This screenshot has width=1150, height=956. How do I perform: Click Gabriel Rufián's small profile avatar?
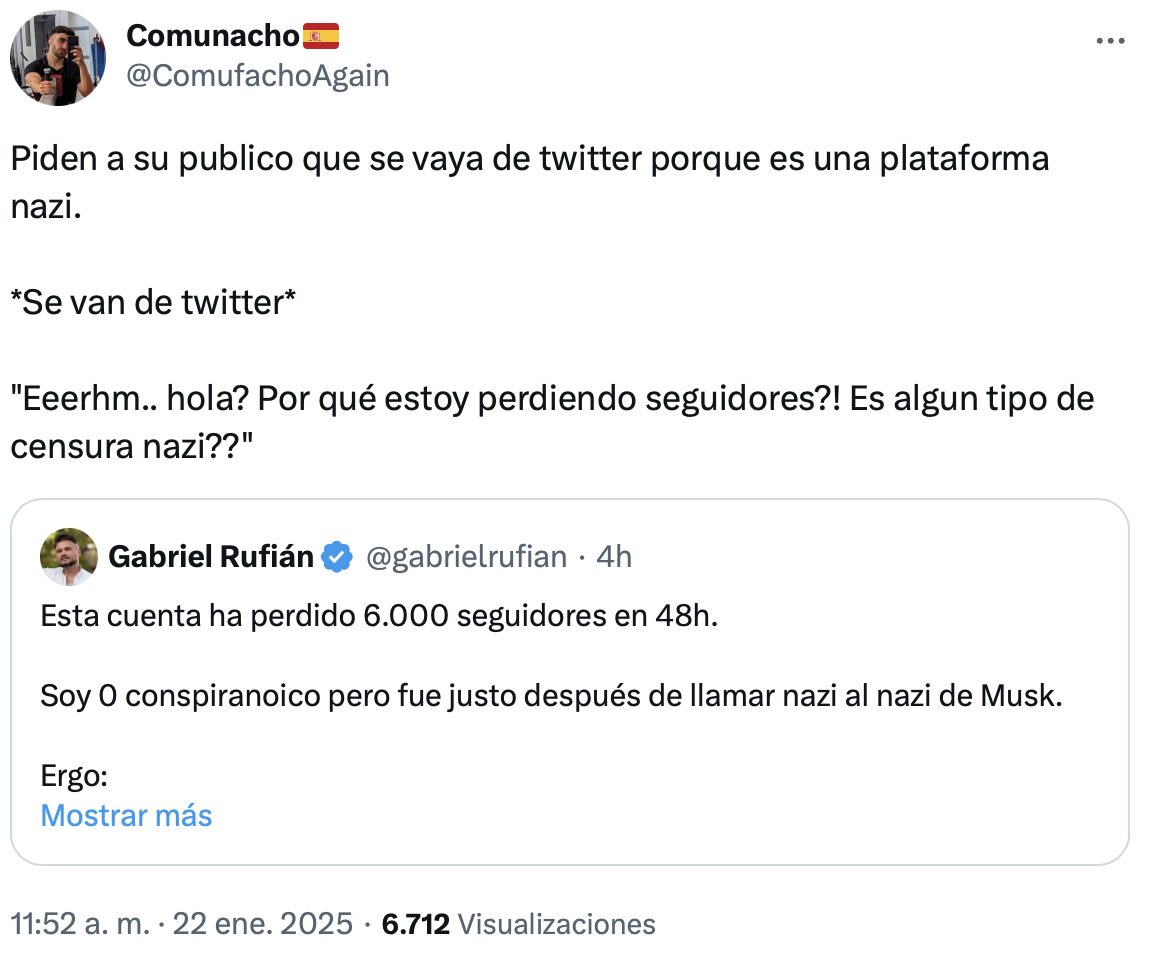pos(69,557)
